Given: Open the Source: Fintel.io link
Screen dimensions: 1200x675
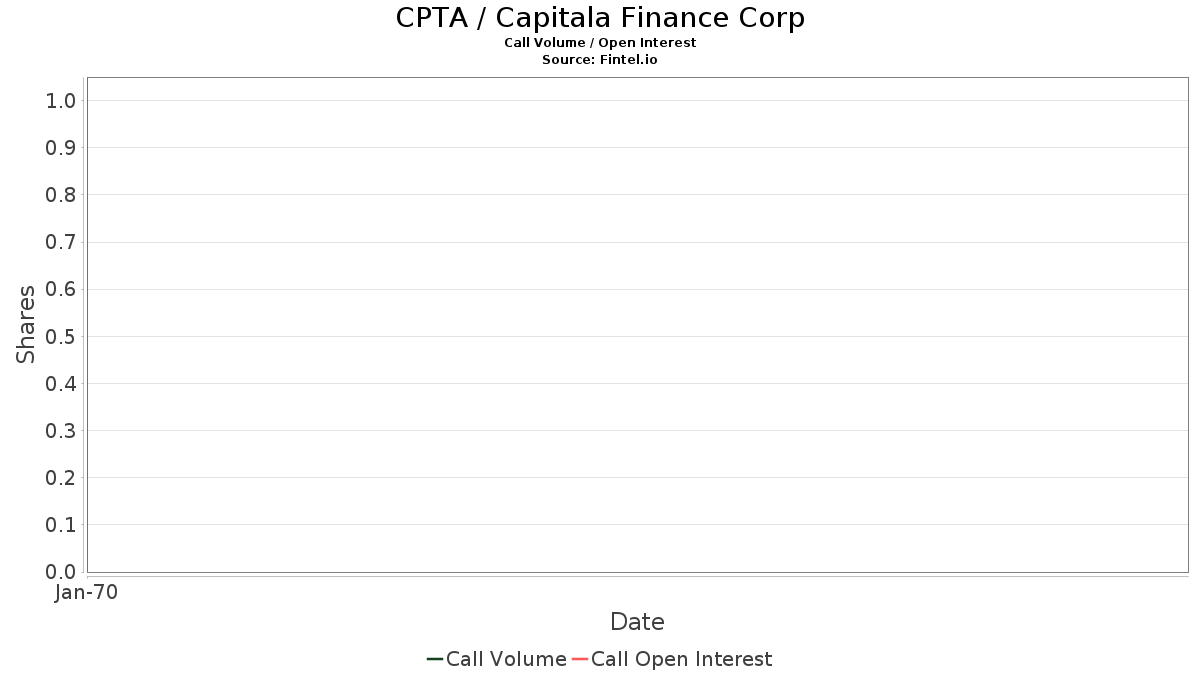Looking at the screenshot, I should tap(600, 60).
